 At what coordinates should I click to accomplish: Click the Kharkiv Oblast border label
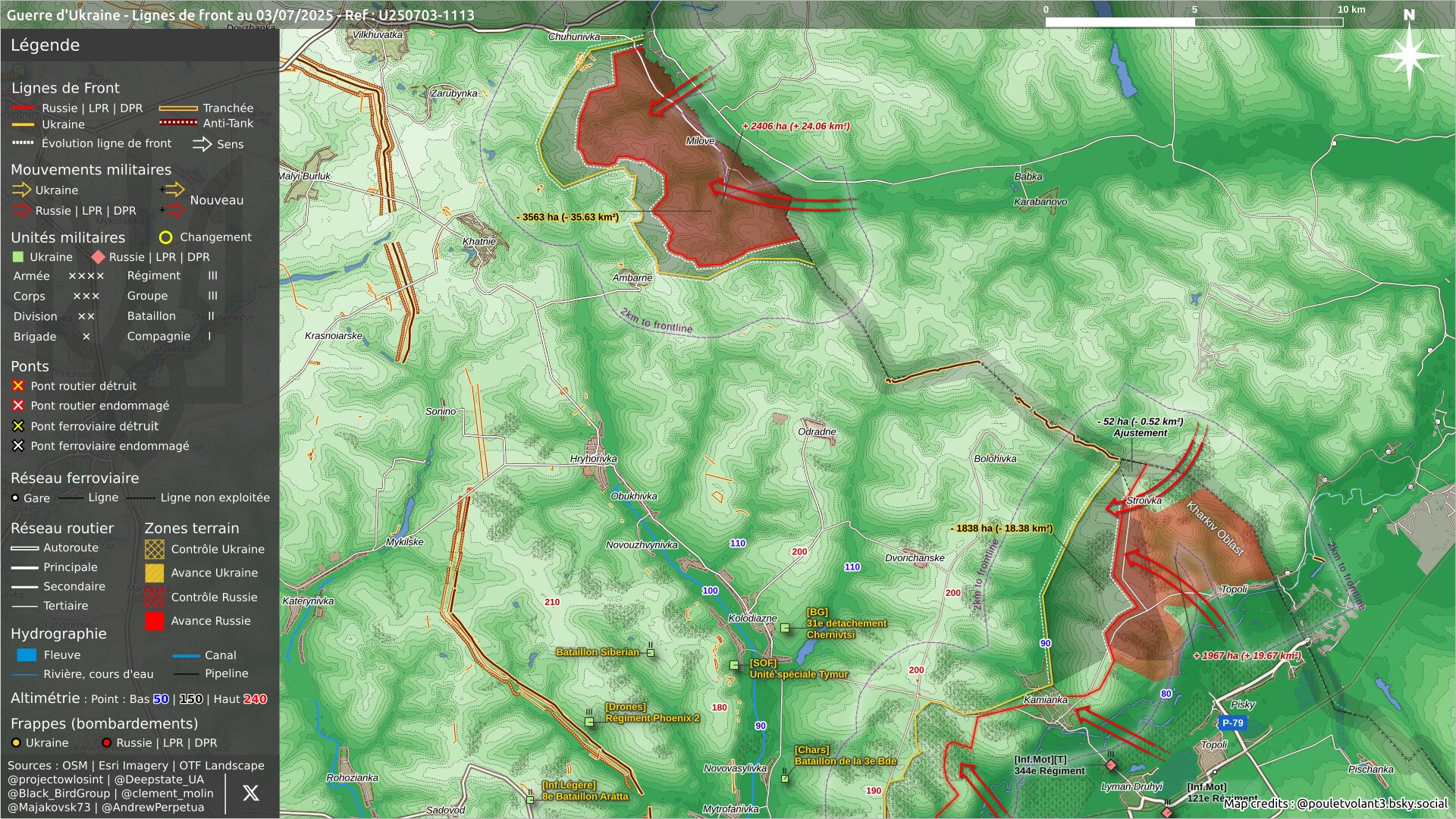click(1215, 529)
